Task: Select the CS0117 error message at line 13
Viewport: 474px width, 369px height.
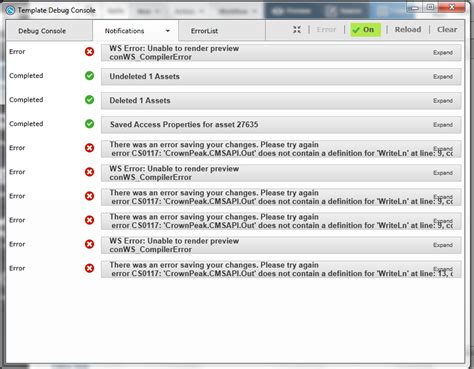Action: (x=281, y=269)
